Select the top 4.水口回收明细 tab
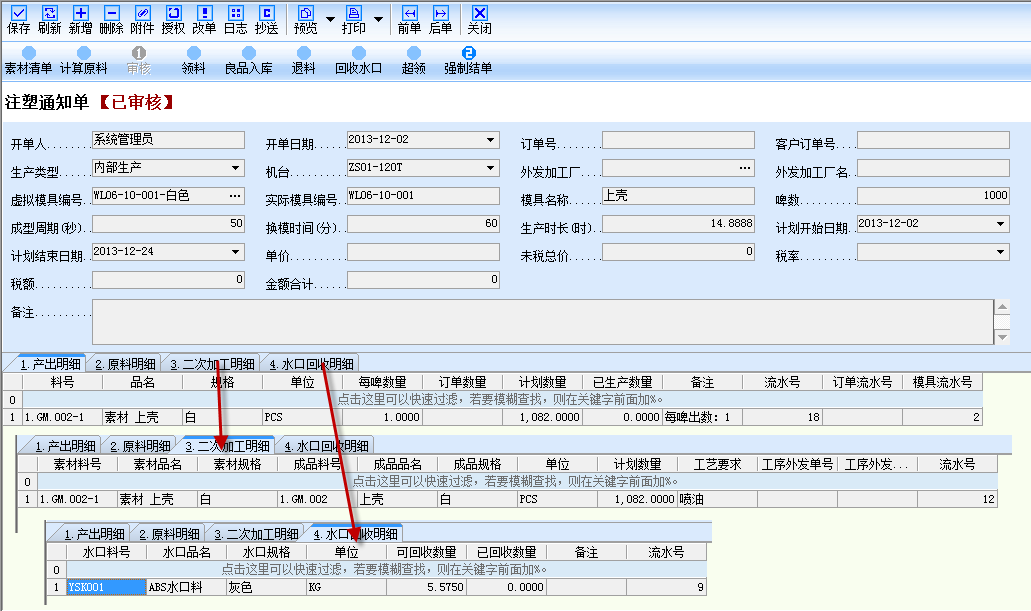This screenshot has width=1031, height=611. pos(311,364)
